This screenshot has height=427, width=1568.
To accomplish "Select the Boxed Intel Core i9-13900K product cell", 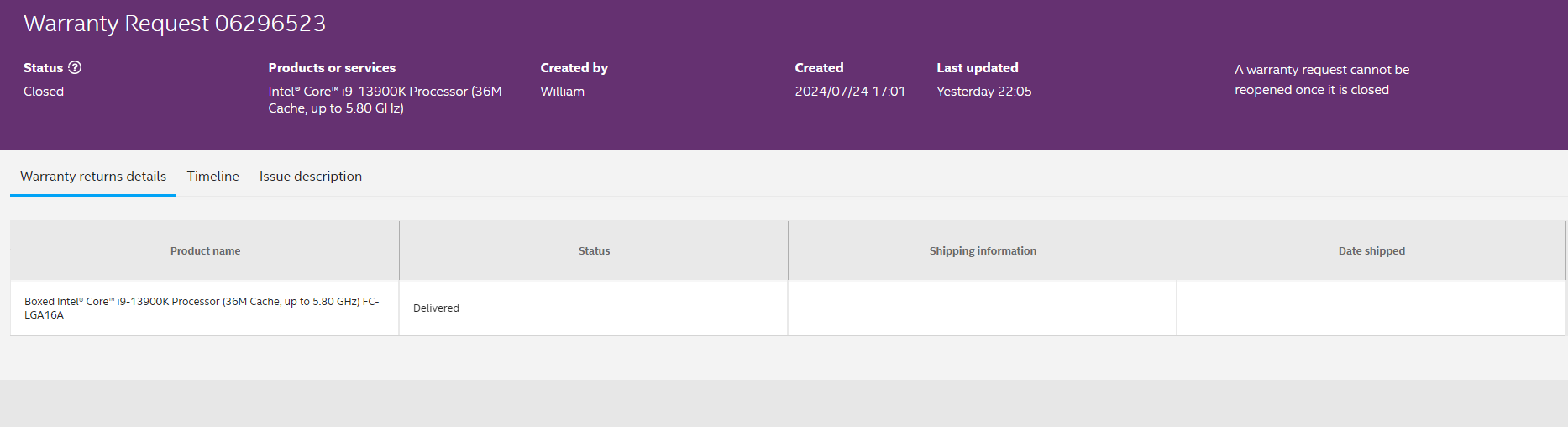I will [202, 308].
